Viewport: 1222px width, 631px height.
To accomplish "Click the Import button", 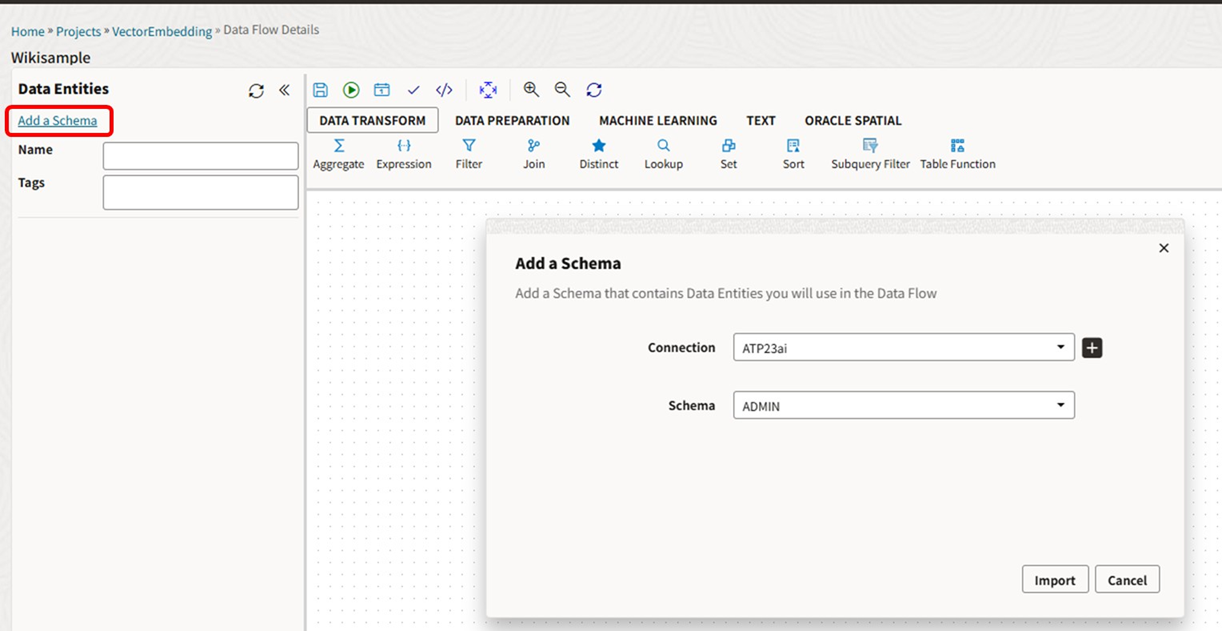I will [1055, 580].
